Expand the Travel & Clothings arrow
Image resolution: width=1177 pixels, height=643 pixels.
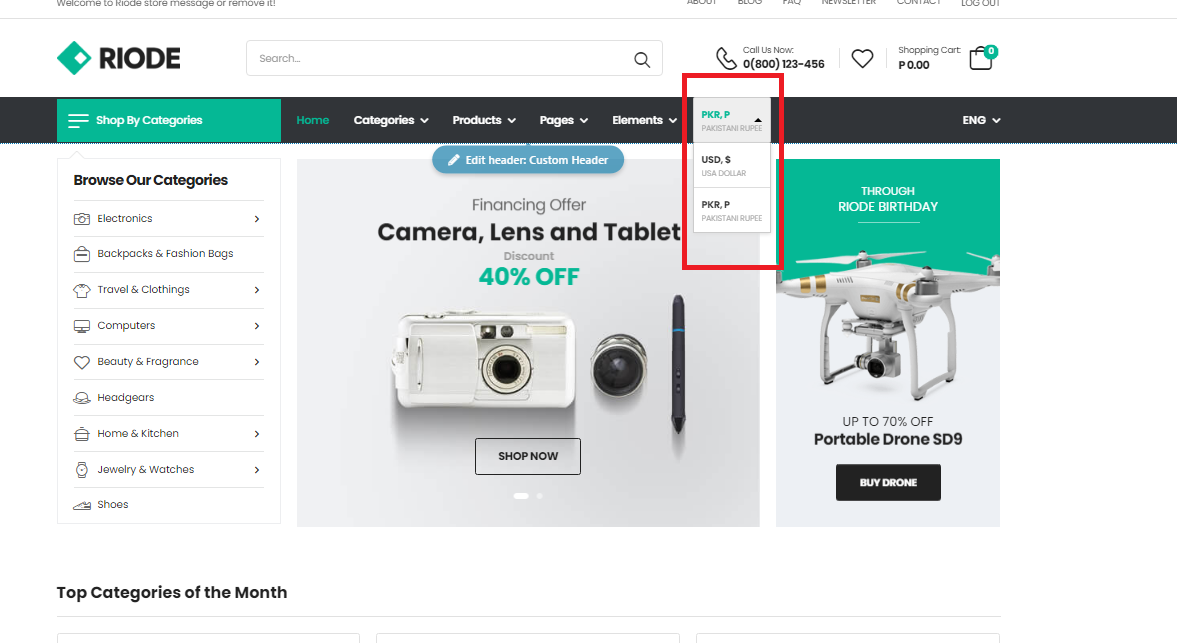click(x=257, y=290)
